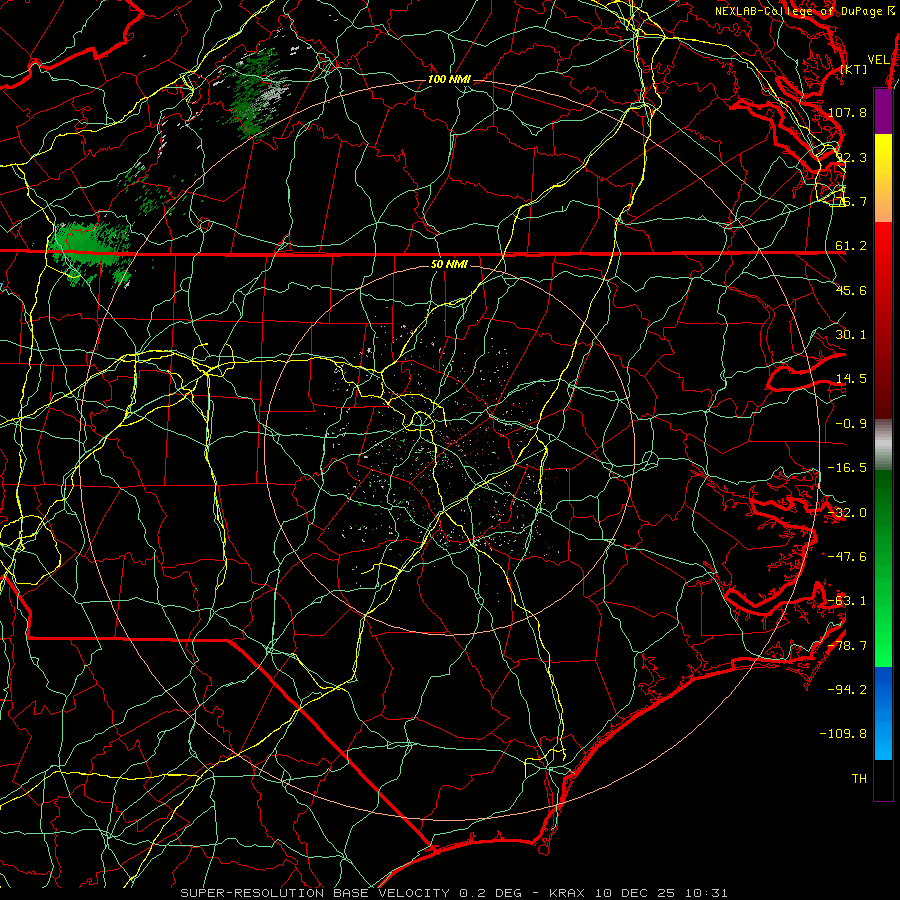
Task: Select the -109.8 value on velocity scale
Action: [844, 734]
